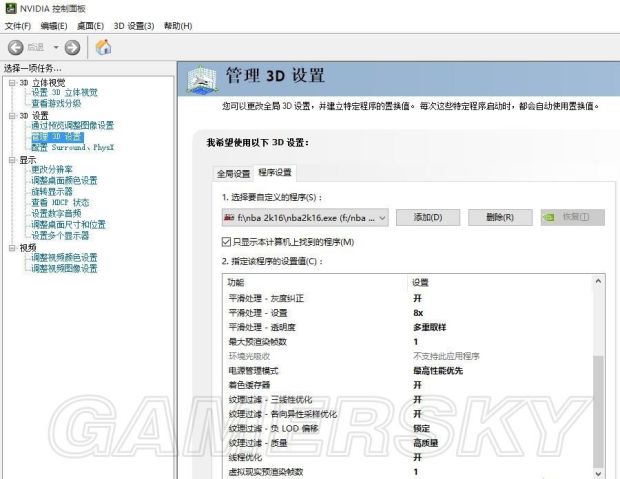The height and width of the screenshot is (479, 620).
Task: Open the 文件(F) menu
Action: [18, 25]
